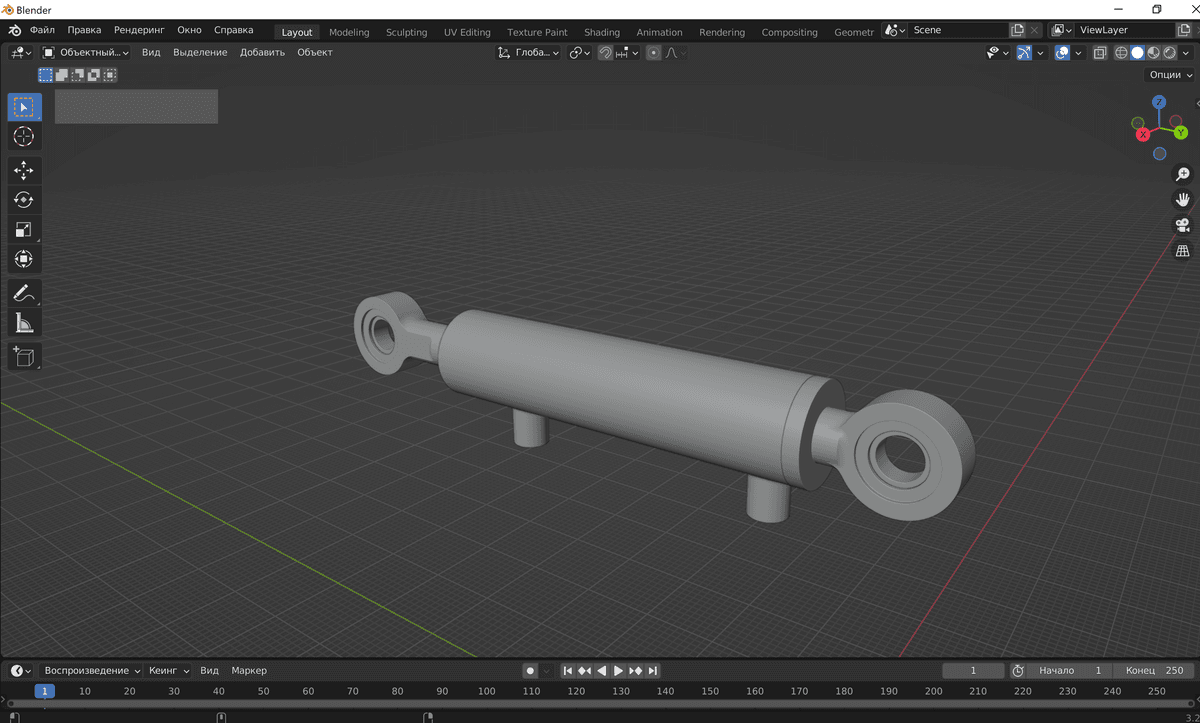Click the new scene copy icon
Screen dimensions: 1200x723
[x=1017, y=30]
